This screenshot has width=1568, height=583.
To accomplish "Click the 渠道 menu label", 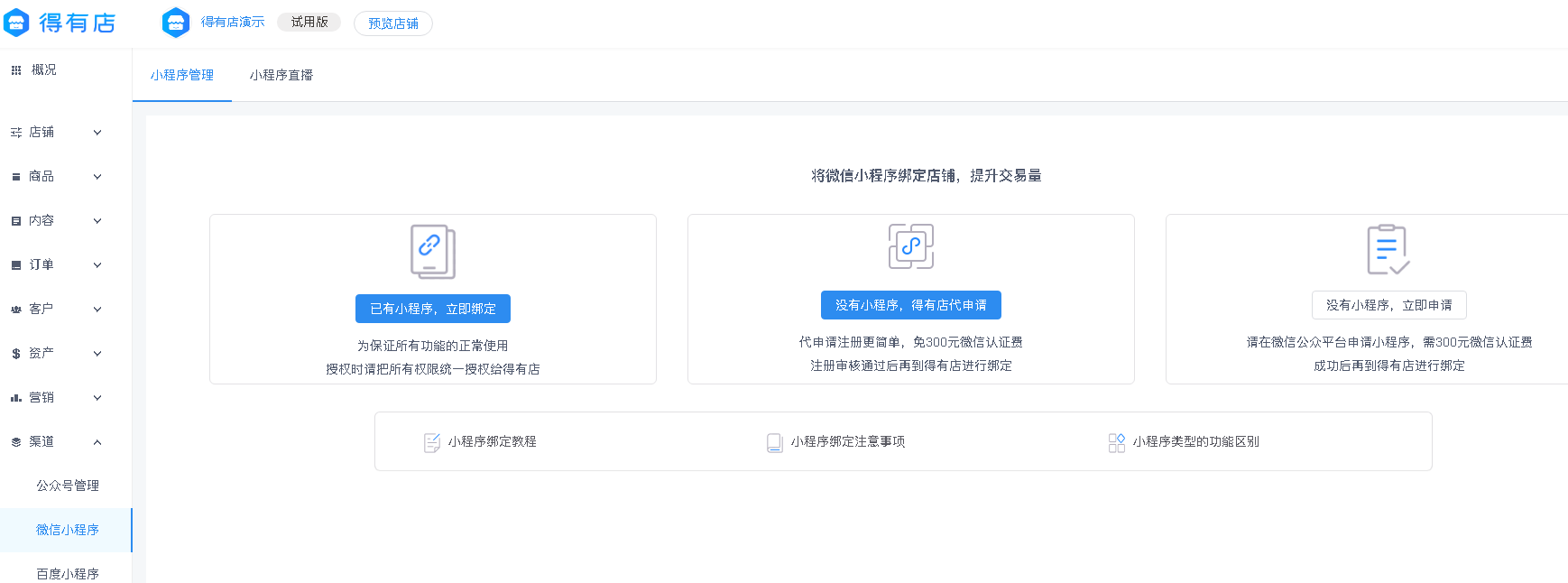I will click(x=42, y=441).
